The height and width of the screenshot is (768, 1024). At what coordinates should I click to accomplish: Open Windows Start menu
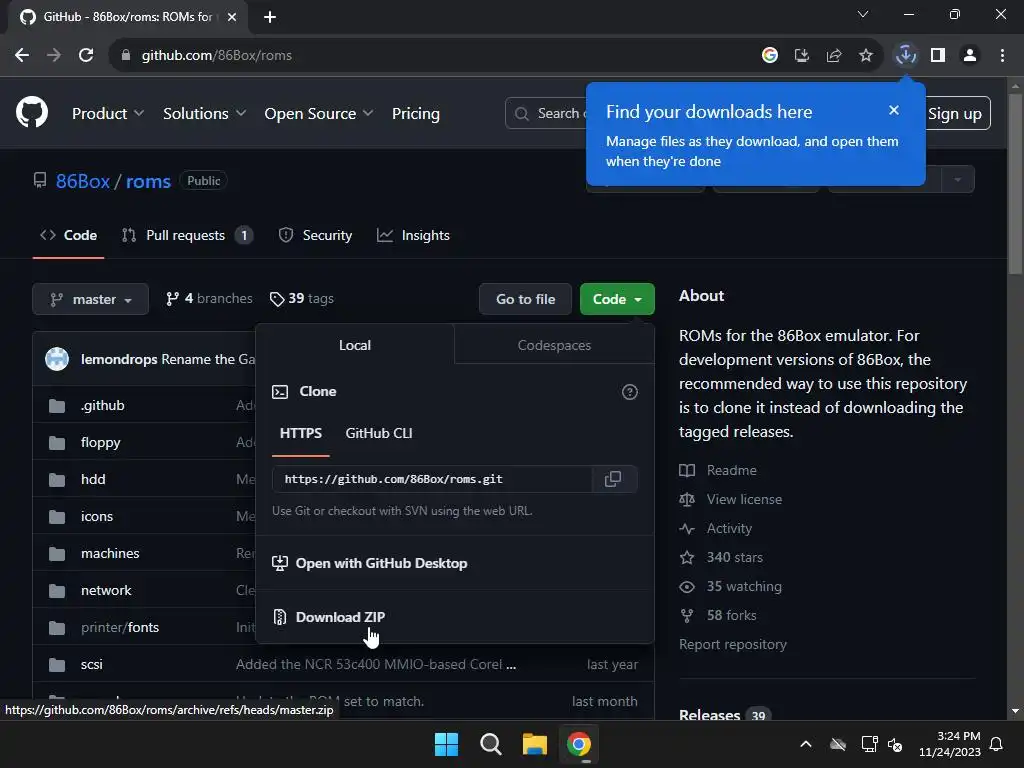[x=446, y=744]
